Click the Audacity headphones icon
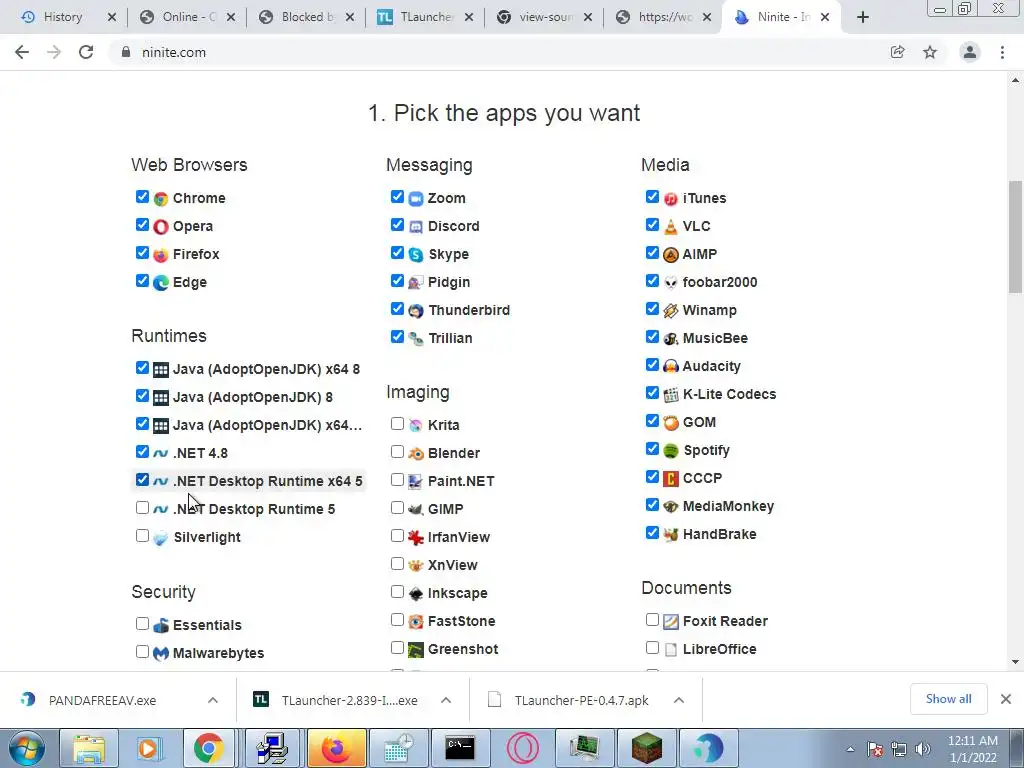The image size is (1024, 768). [670, 366]
